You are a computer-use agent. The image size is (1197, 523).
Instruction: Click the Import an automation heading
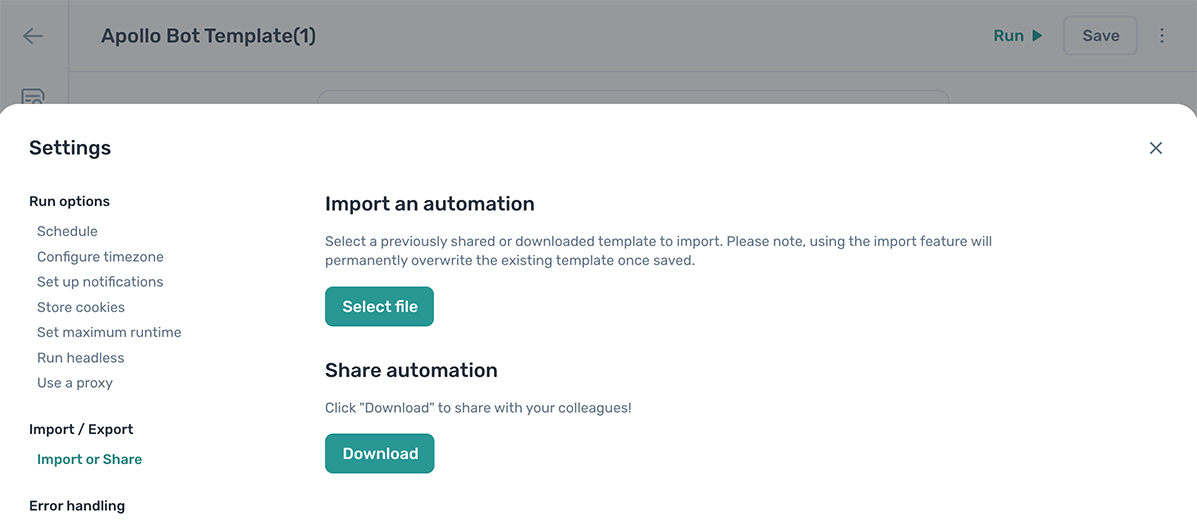click(430, 204)
